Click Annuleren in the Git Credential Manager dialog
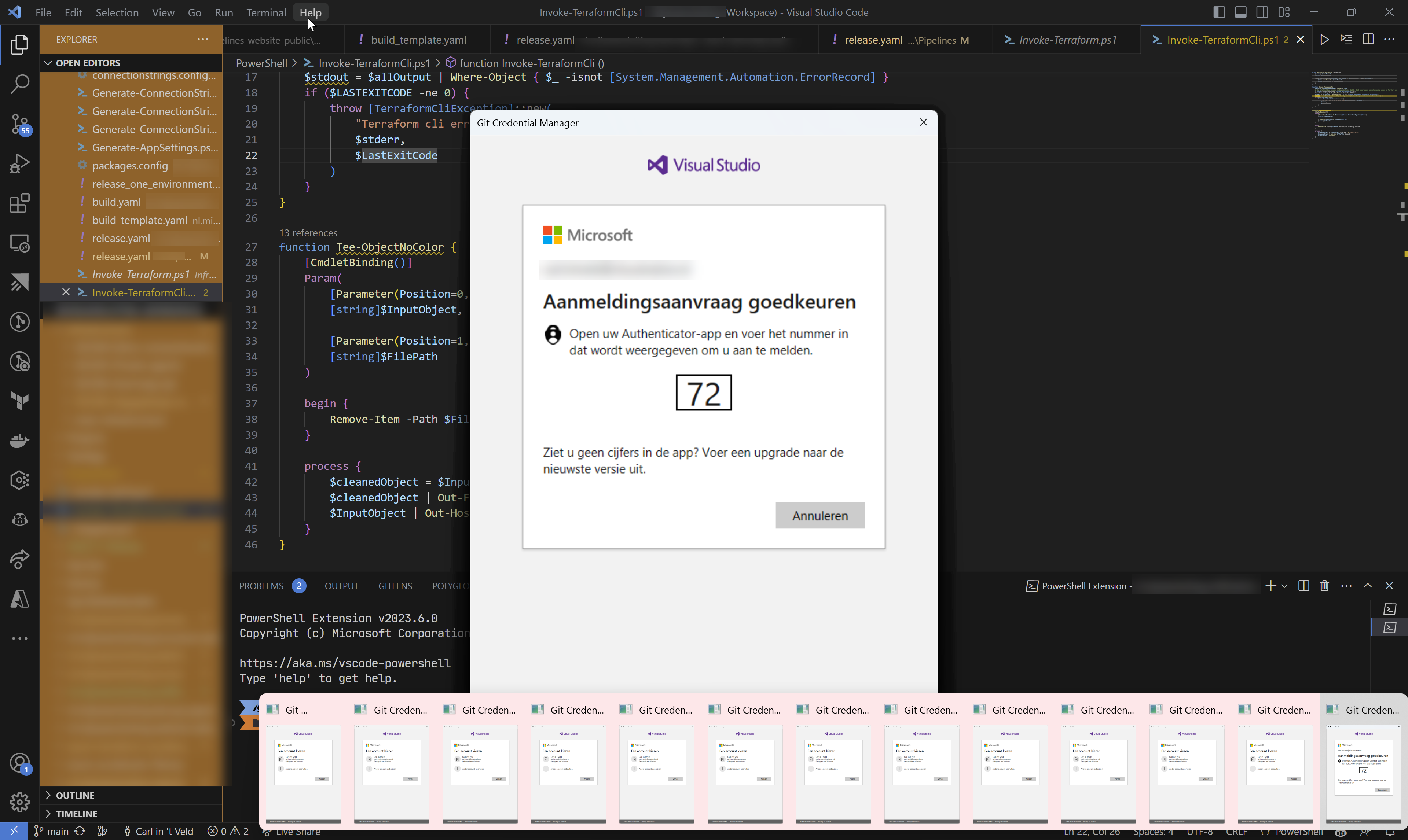The image size is (1408, 840). tap(820, 515)
